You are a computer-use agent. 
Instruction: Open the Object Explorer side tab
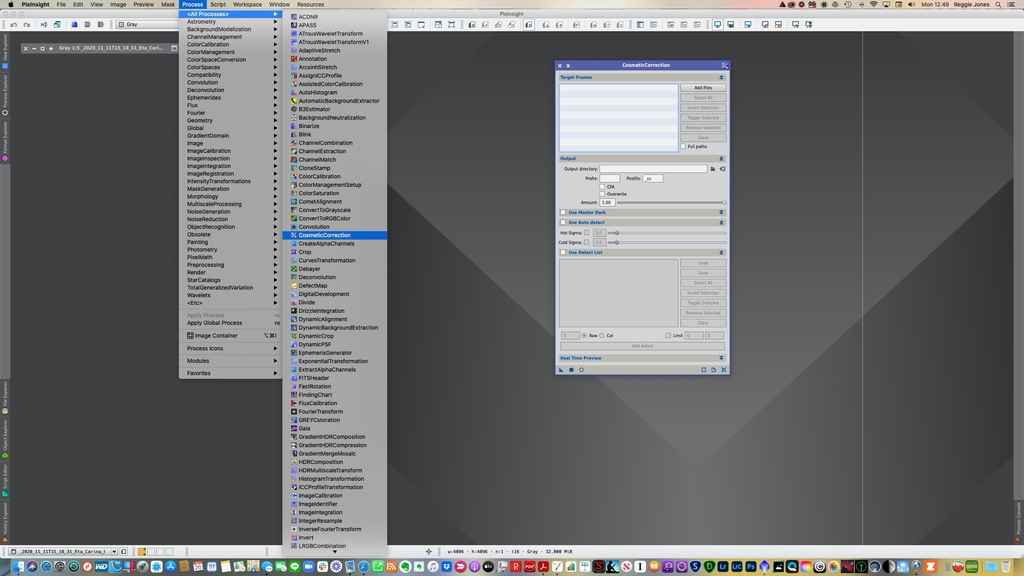pyautogui.click(x=5, y=439)
